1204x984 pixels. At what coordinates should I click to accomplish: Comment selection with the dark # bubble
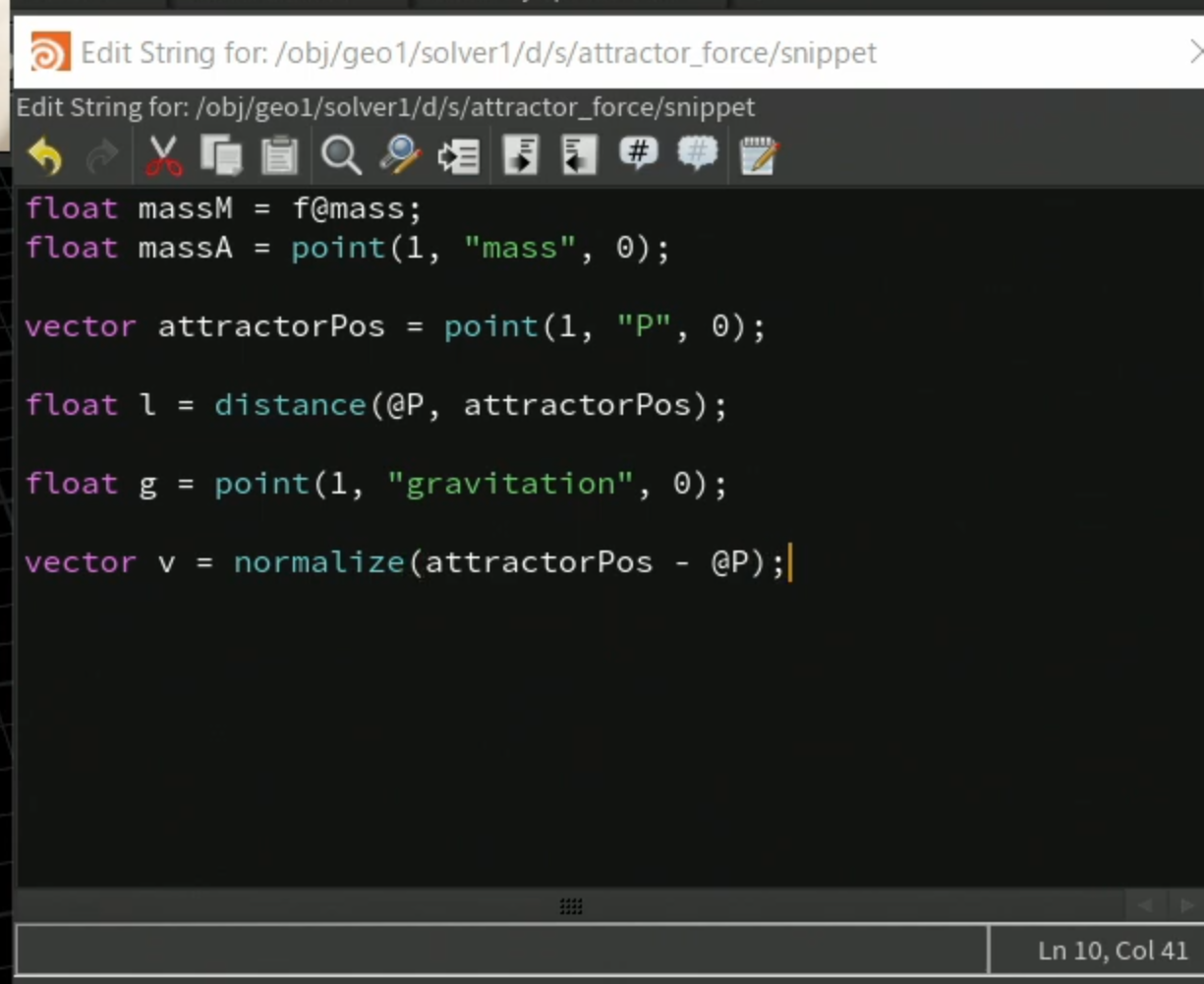coord(639,154)
